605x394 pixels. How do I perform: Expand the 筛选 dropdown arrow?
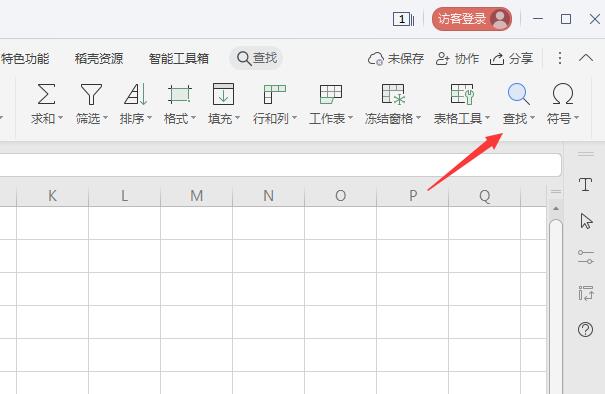click(105, 117)
